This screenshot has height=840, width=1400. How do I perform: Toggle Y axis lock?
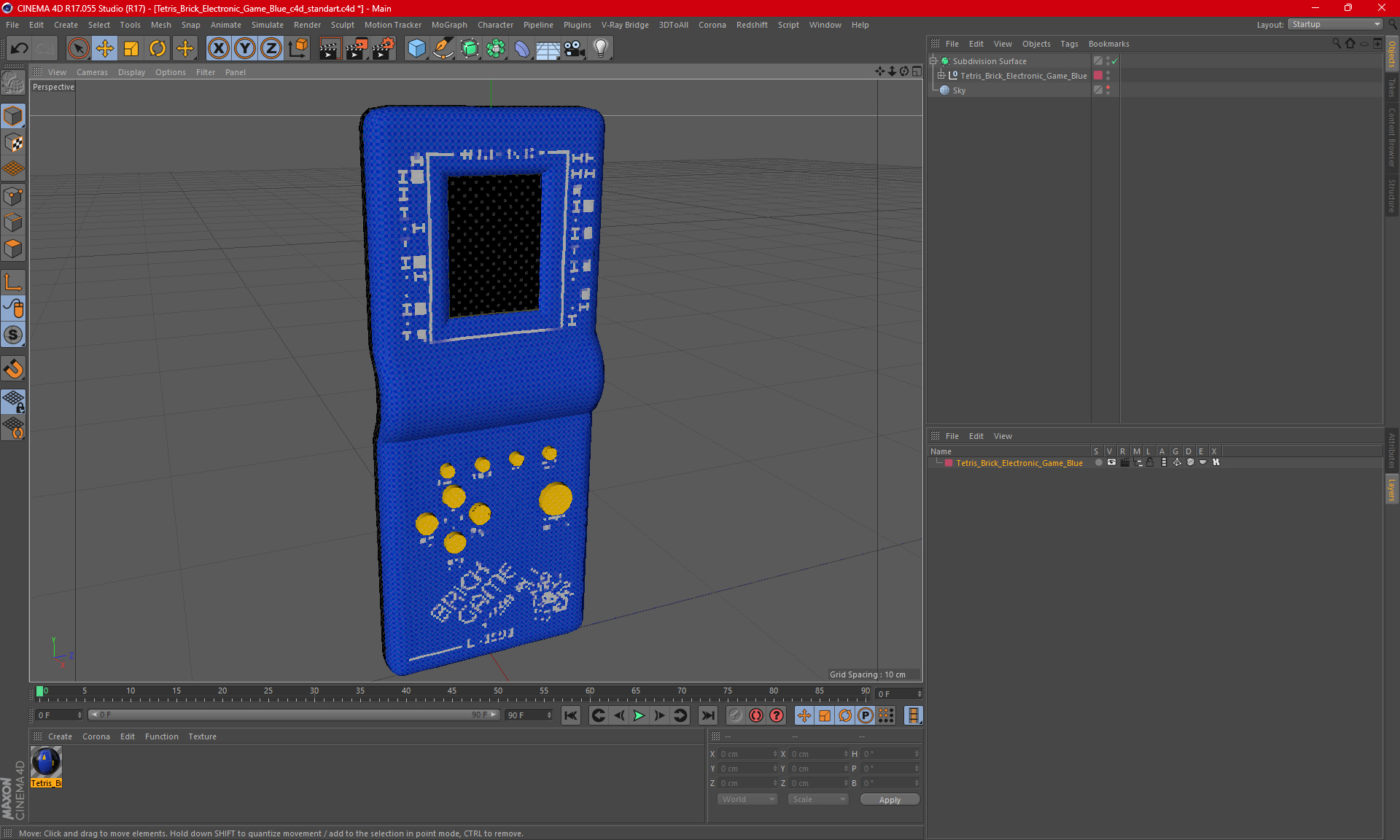click(245, 48)
